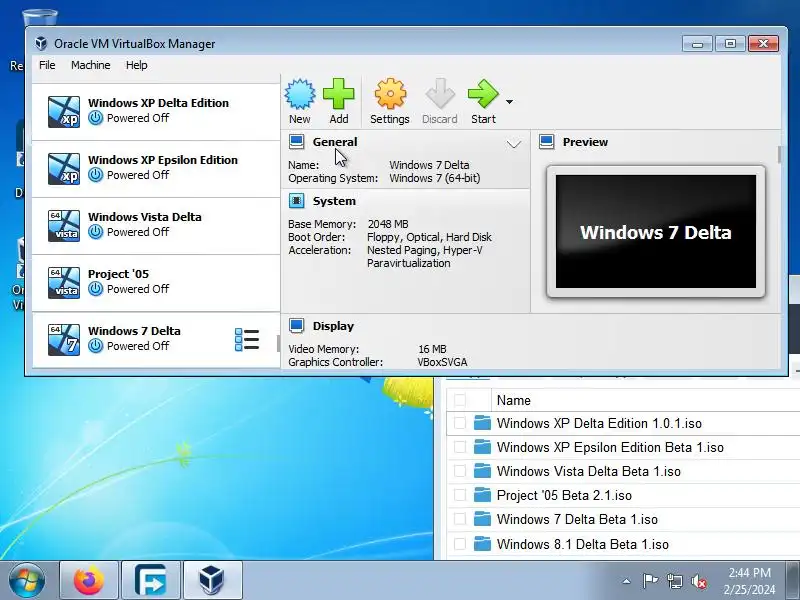Click folder icon of Windows XP Delta Edition 1.0.1.iso
This screenshot has width=800, height=600.
coord(482,423)
